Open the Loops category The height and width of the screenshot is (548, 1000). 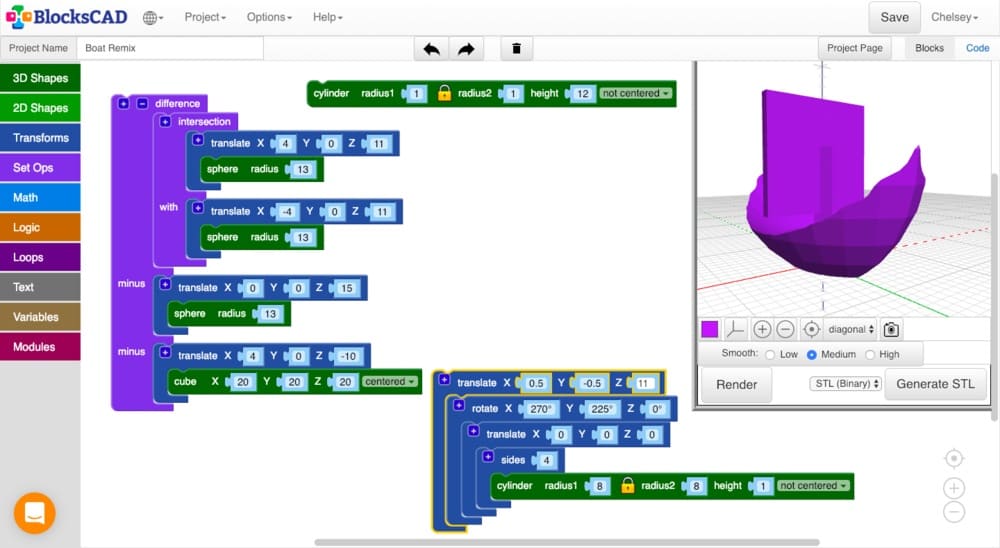click(40, 257)
